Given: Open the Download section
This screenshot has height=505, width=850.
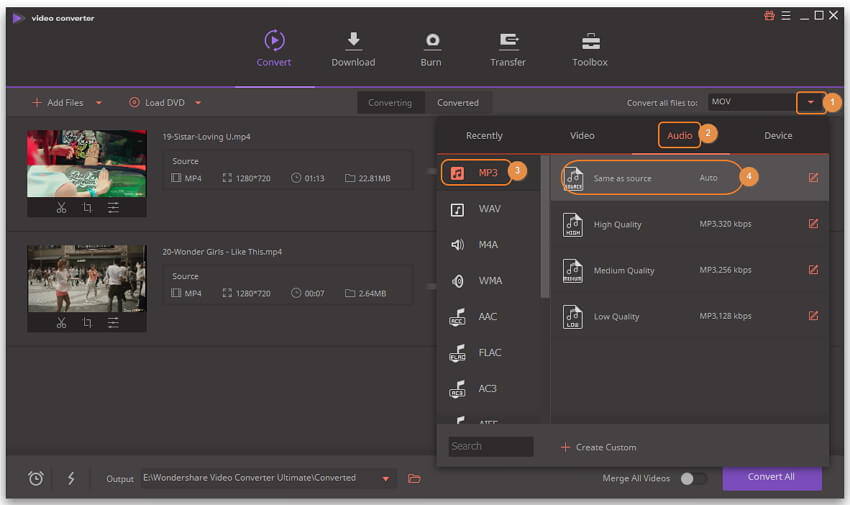Looking at the screenshot, I should pyautogui.click(x=353, y=49).
